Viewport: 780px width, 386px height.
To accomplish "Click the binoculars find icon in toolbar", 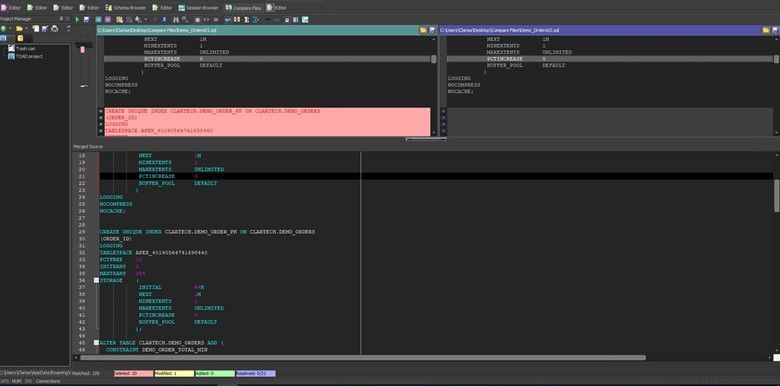I will [x=176, y=19].
